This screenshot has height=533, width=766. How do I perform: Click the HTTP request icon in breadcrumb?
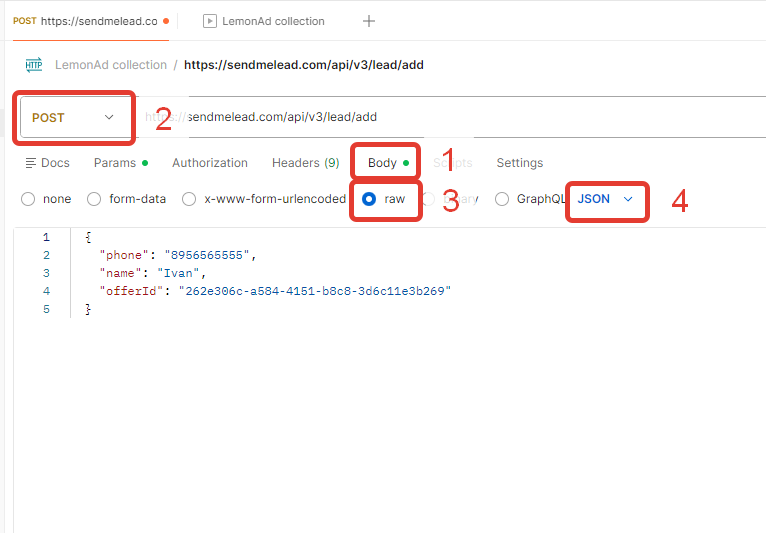pos(34,65)
